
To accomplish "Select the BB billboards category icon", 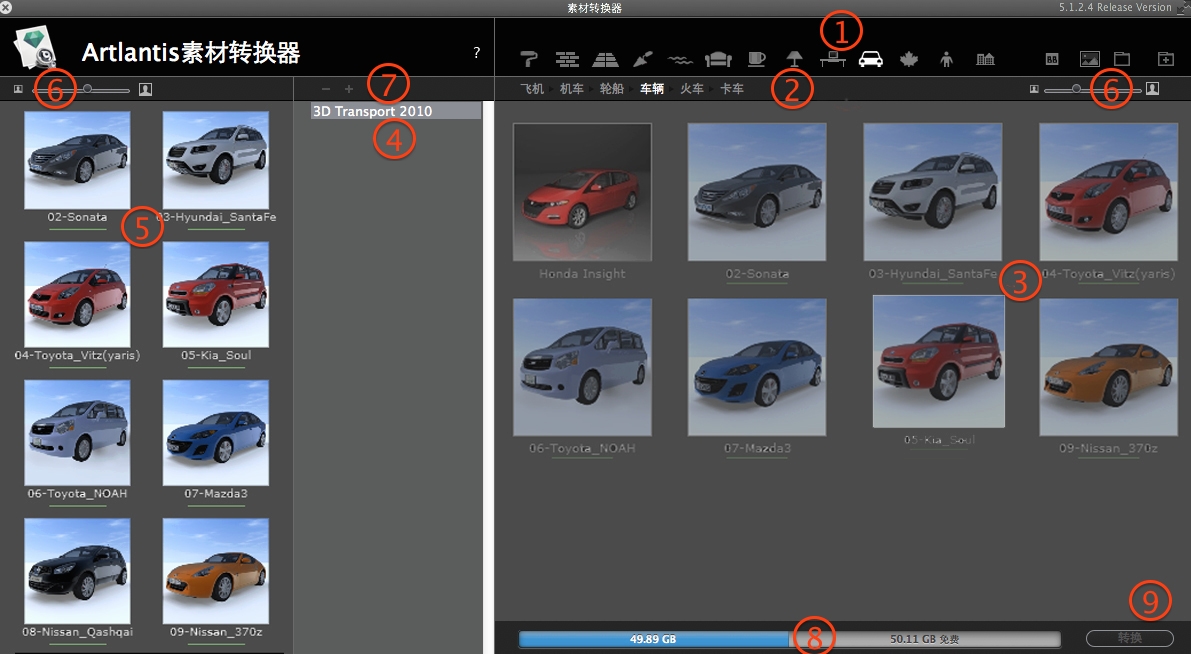I will [x=1052, y=59].
